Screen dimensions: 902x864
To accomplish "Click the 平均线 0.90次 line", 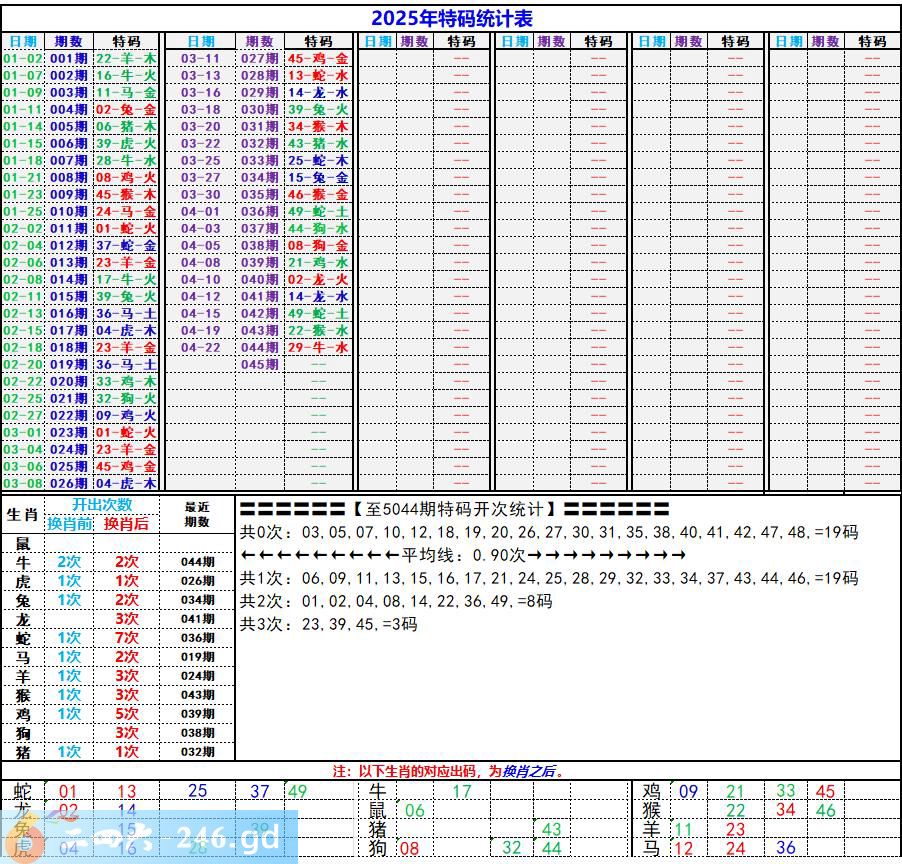I will point(464,555).
